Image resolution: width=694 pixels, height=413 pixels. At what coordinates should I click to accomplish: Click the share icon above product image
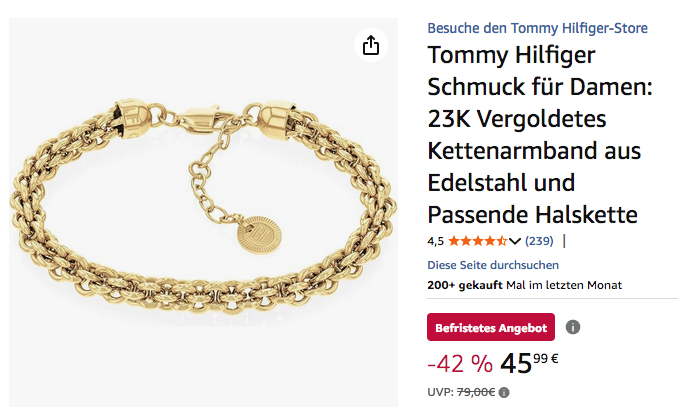click(x=371, y=46)
